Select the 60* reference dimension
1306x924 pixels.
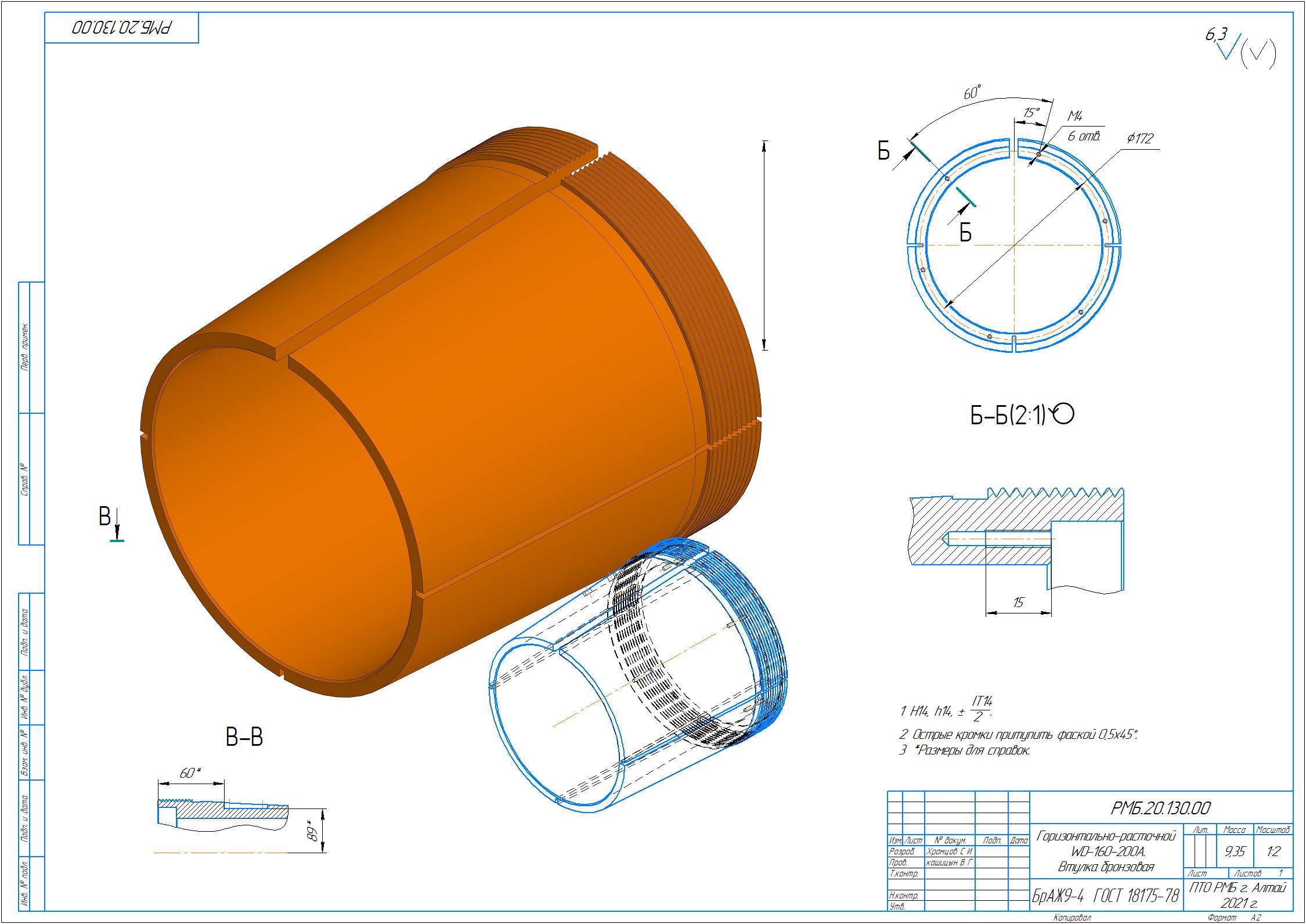point(190,773)
